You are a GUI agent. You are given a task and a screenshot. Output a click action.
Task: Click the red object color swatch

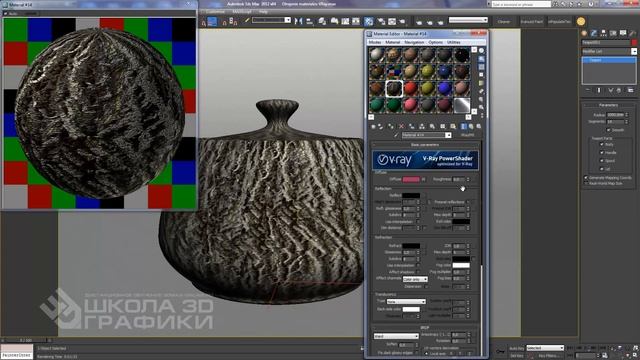coord(634,42)
